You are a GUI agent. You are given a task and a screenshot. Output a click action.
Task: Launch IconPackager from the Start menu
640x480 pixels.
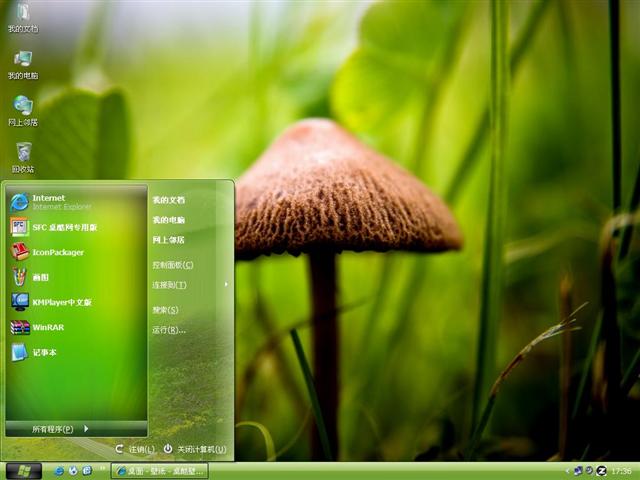coord(57,252)
